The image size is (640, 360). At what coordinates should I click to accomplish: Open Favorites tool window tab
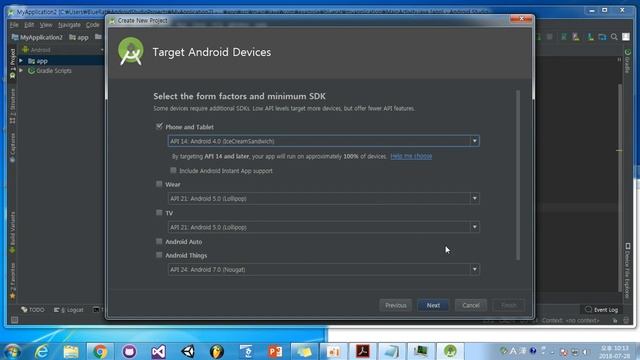pos(12,280)
